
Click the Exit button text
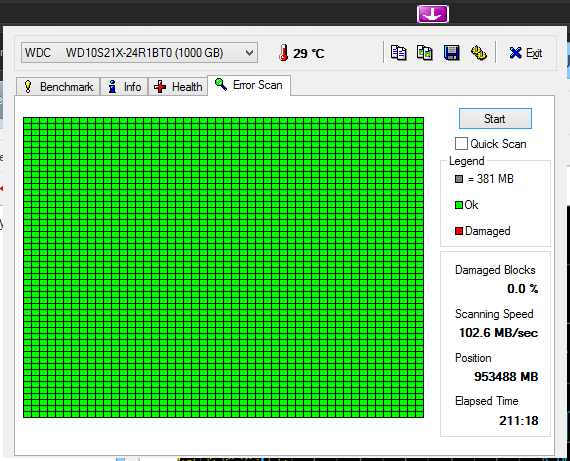coord(534,53)
